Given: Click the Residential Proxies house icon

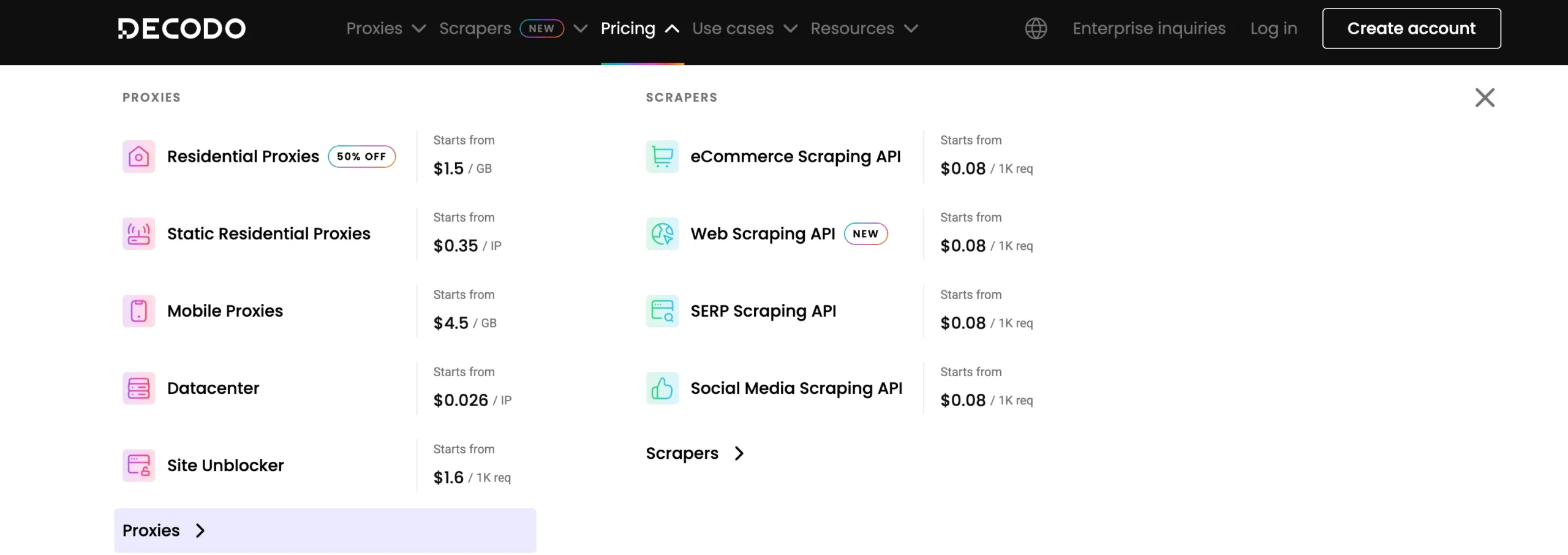Looking at the screenshot, I should 138,156.
